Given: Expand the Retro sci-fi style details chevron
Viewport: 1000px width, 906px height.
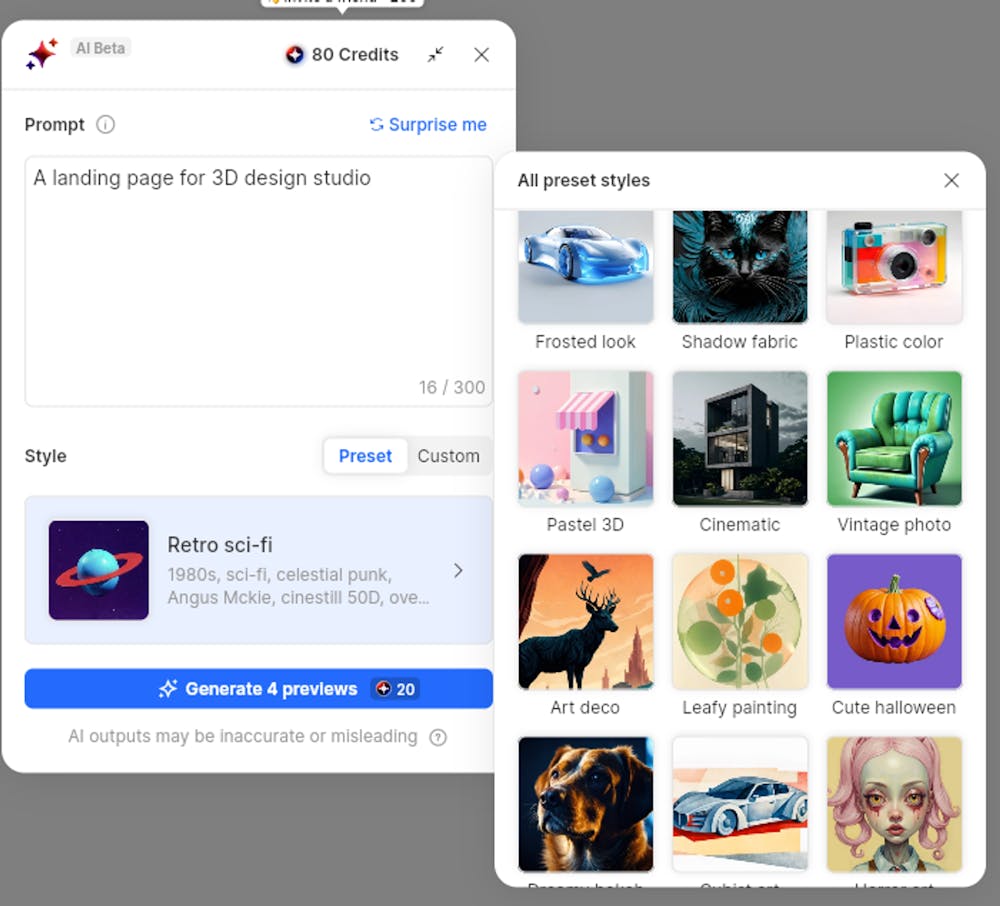Looking at the screenshot, I should [x=458, y=570].
